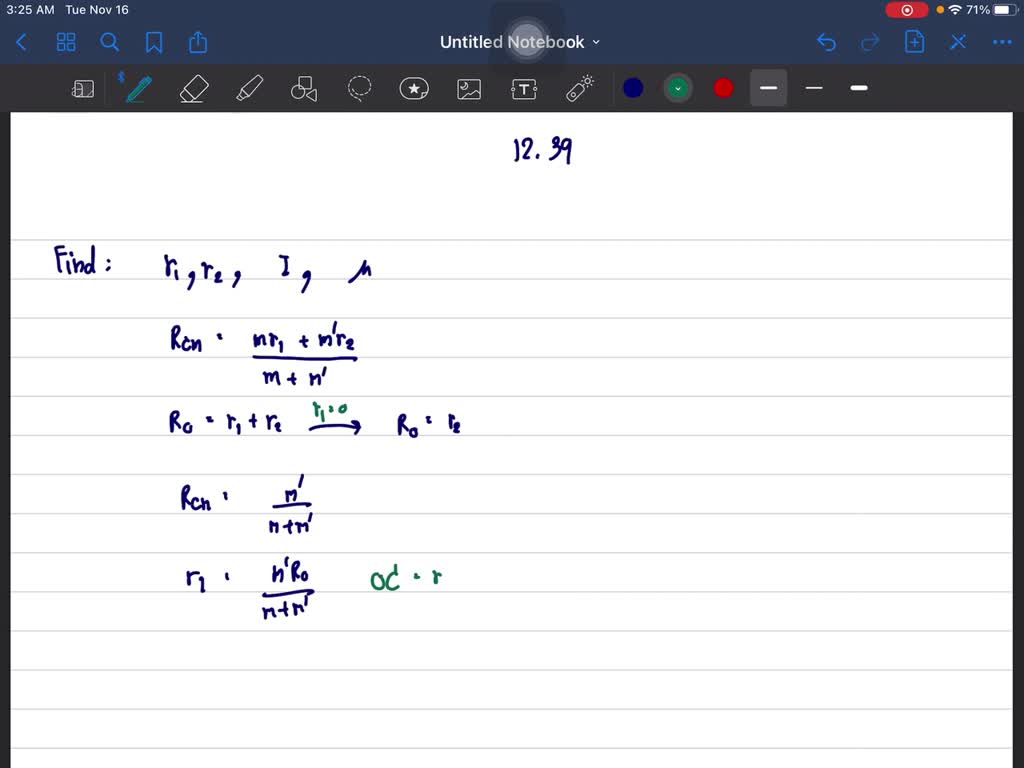Open the image insertion tool
This screenshot has width=1024, height=768.
469,88
